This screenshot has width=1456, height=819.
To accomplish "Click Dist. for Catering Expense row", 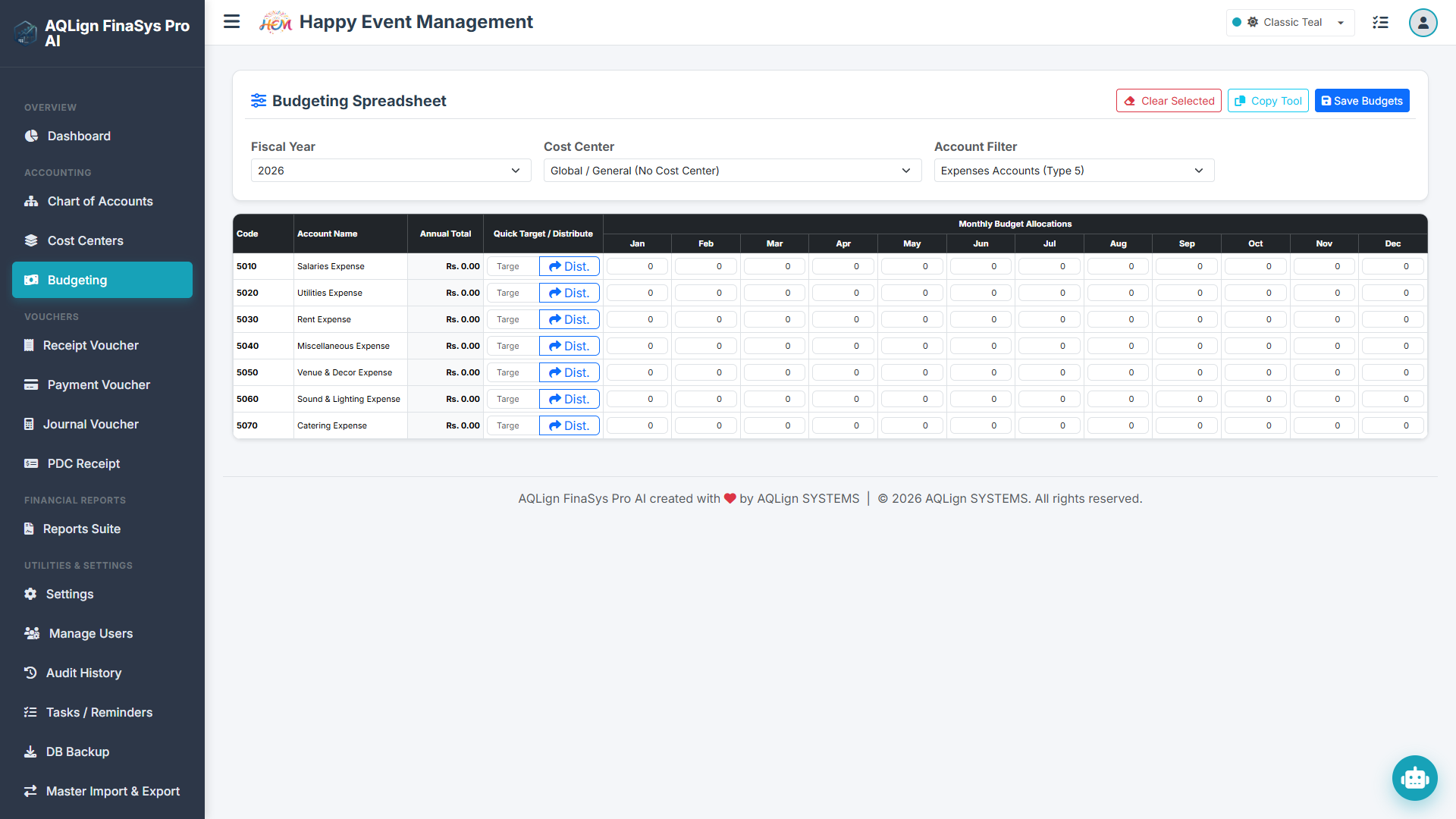I will pos(570,425).
